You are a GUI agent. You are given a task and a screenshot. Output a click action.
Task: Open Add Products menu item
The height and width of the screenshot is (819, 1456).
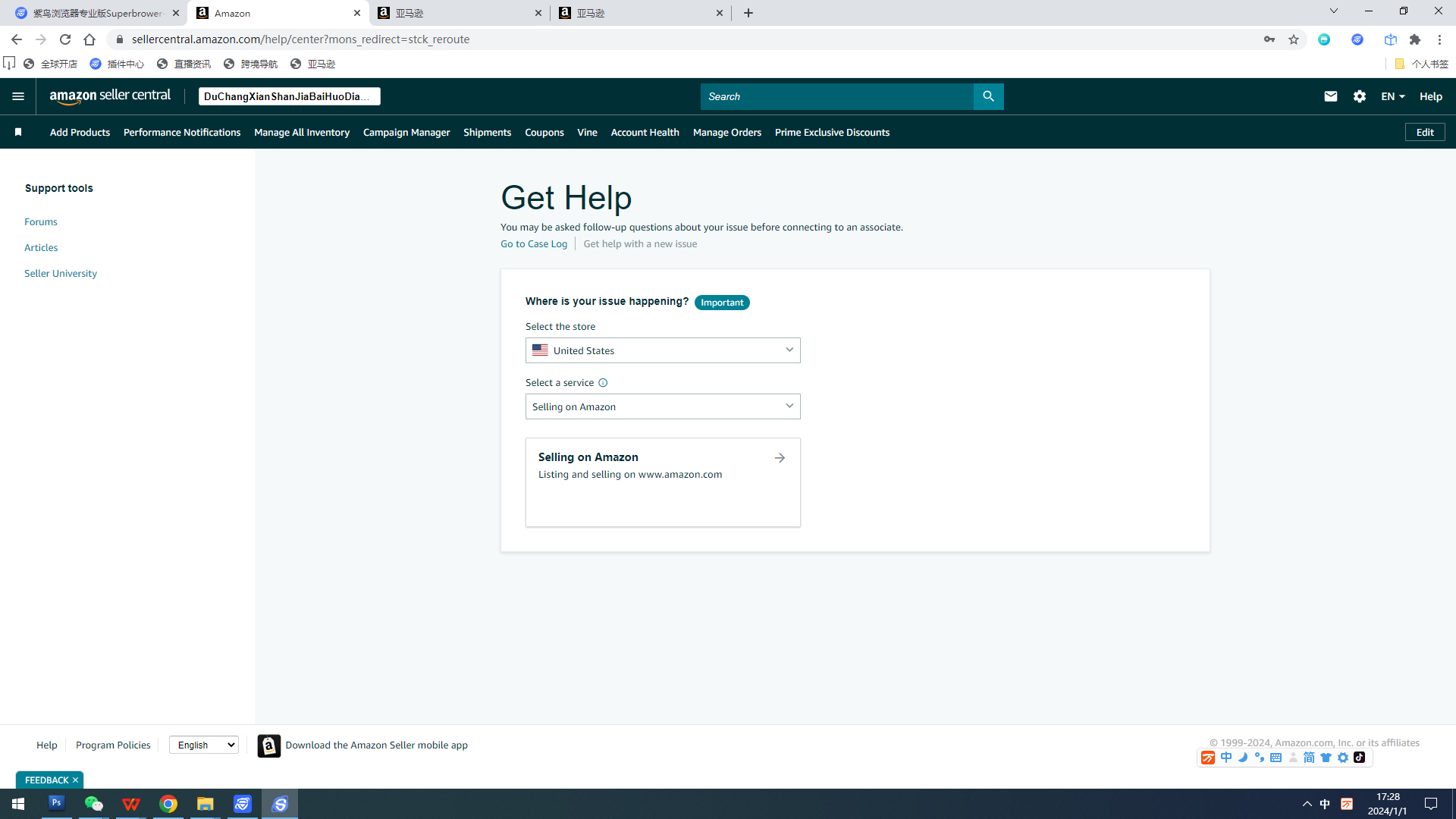[x=80, y=132]
